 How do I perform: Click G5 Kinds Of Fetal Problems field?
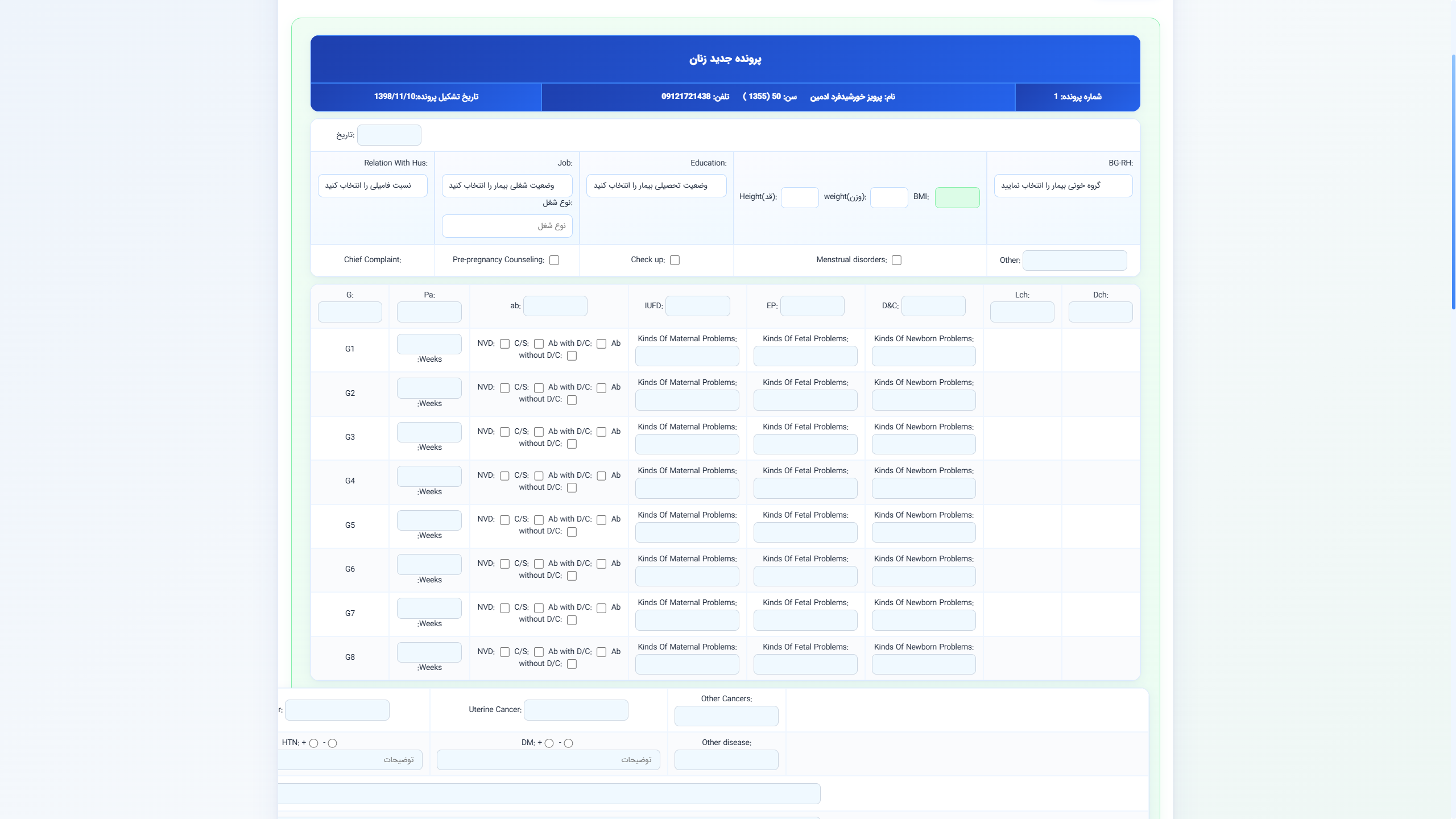pyautogui.click(x=805, y=532)
